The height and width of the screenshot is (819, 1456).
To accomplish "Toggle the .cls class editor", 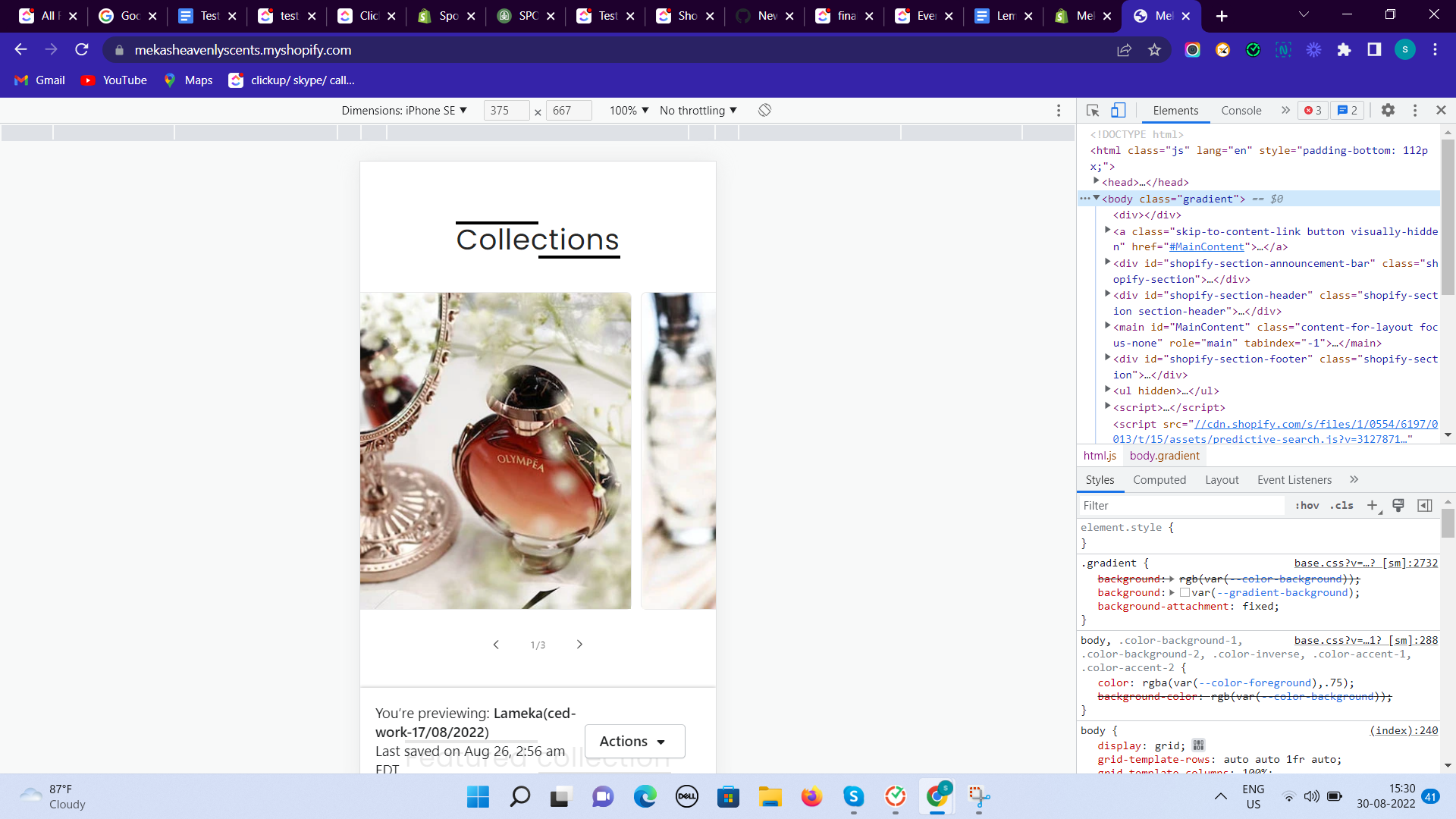I will pos(1341,506).
